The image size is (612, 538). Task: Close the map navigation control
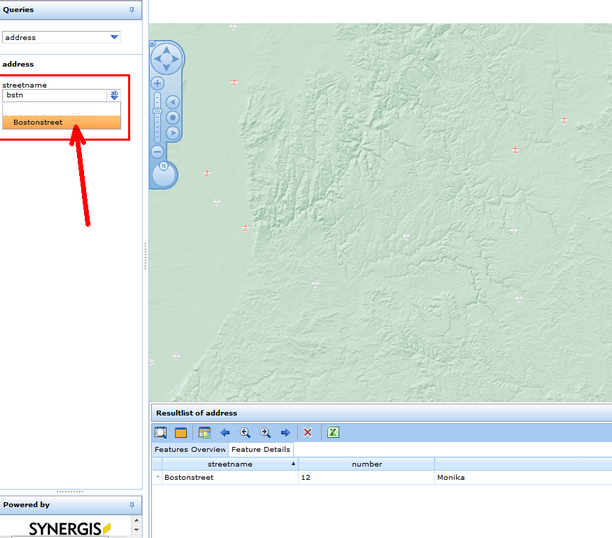[x=153, y=44]
